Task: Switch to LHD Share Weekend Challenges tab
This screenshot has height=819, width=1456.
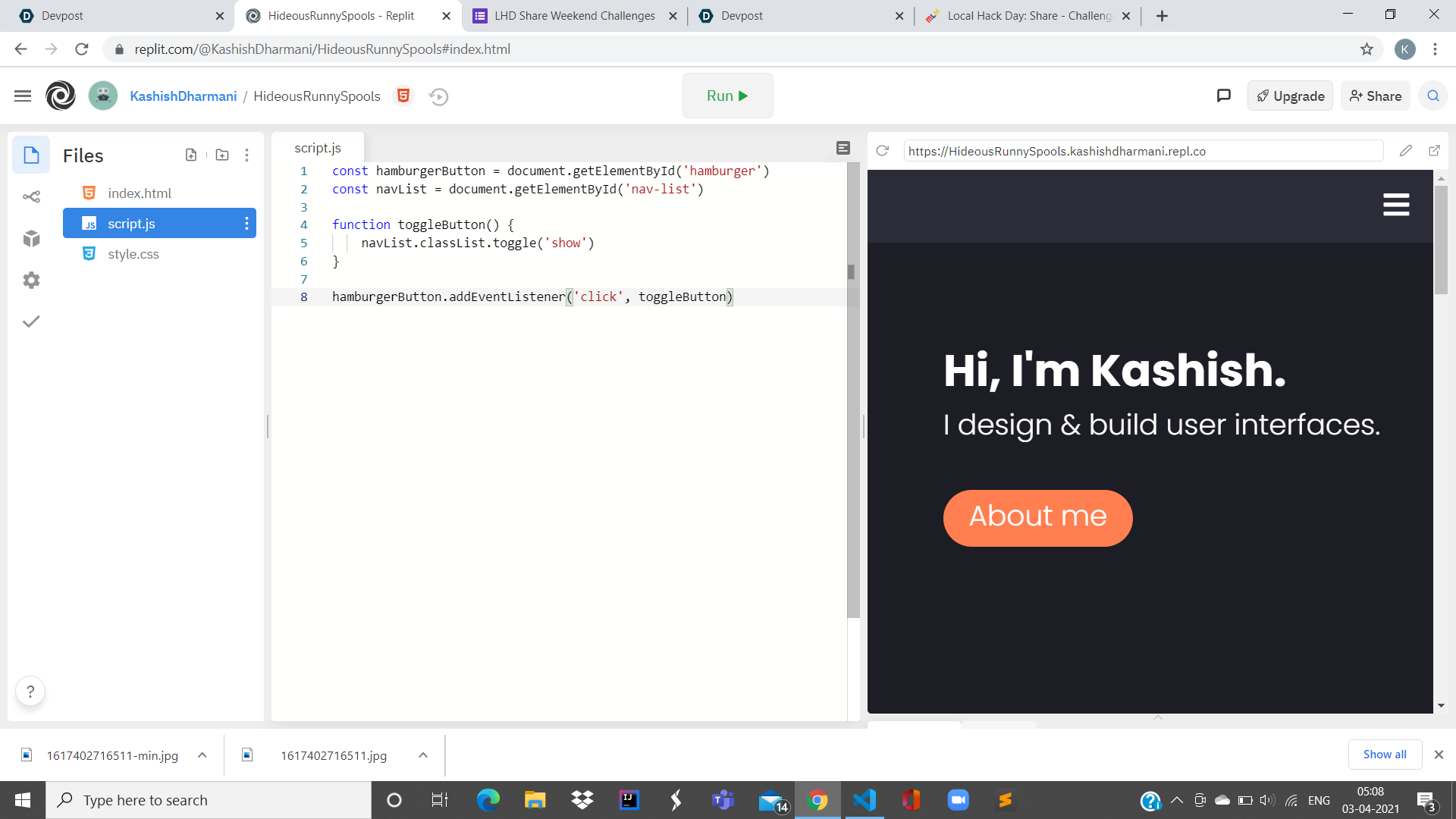Action: 574,16
